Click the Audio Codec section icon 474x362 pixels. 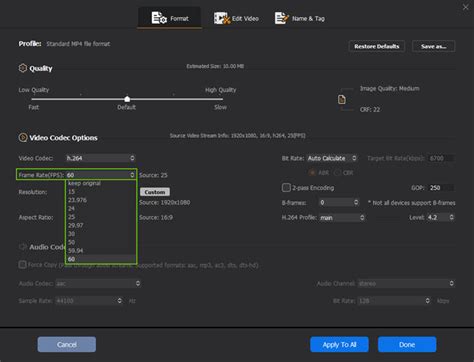23,247
